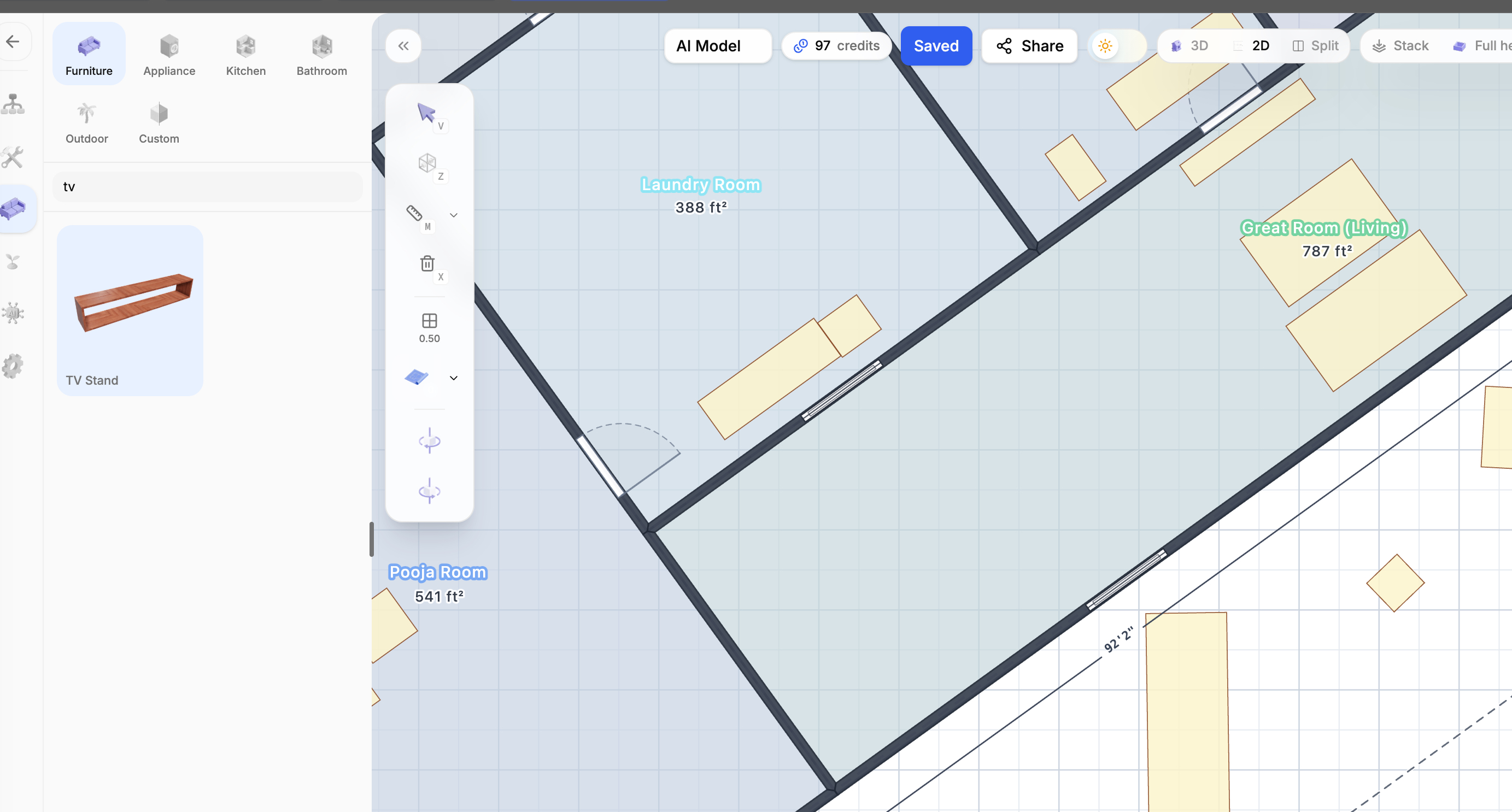
Task: Open the AI generator sidebar icon
Action: (13, 313)
